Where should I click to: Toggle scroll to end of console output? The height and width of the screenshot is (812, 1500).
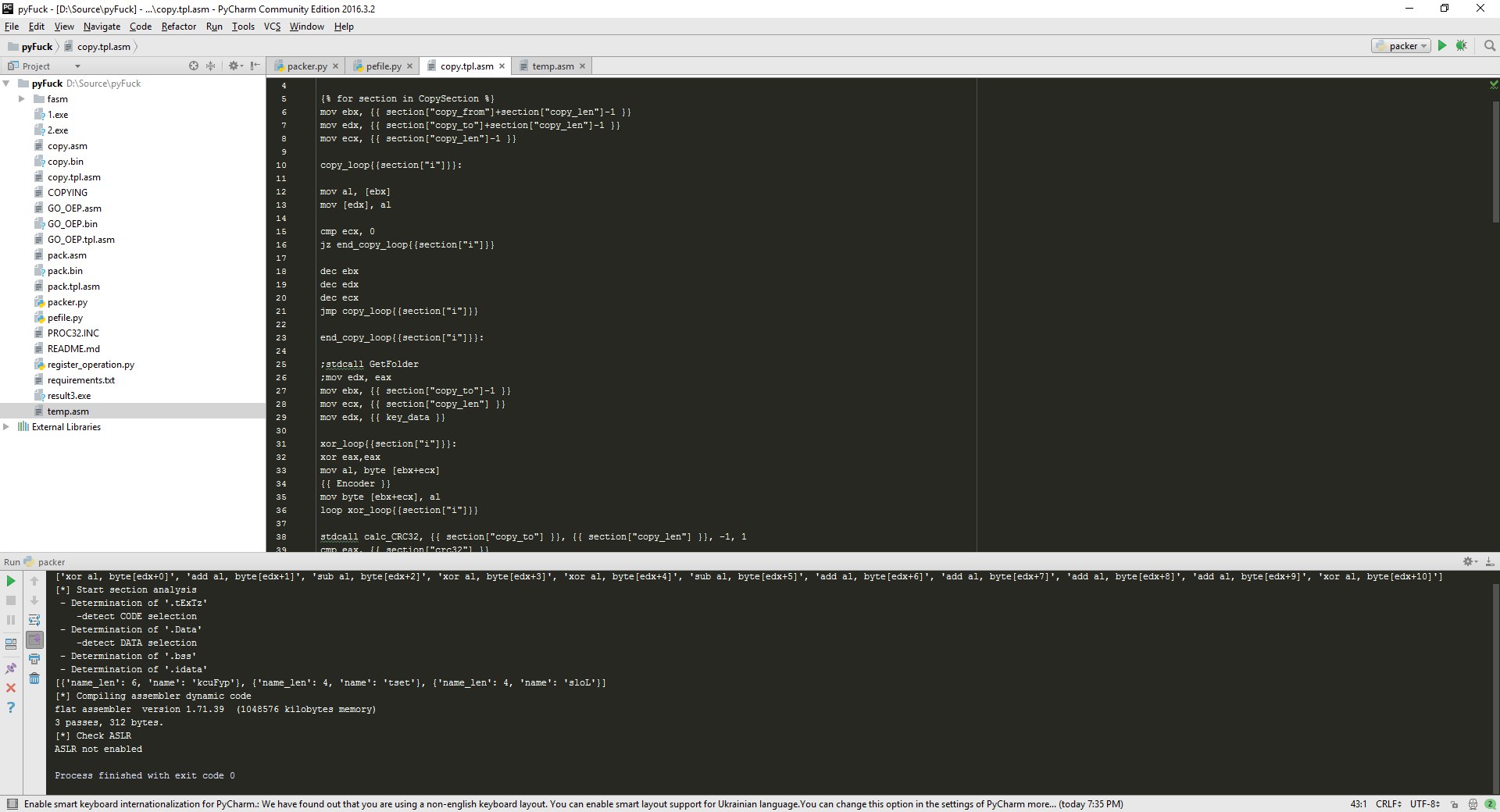(34, 639)
